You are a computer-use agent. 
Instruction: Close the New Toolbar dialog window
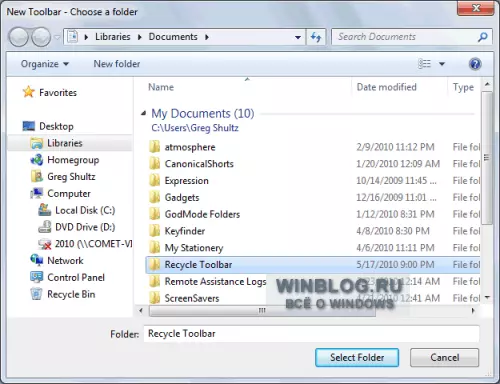(x=476, y=8)
